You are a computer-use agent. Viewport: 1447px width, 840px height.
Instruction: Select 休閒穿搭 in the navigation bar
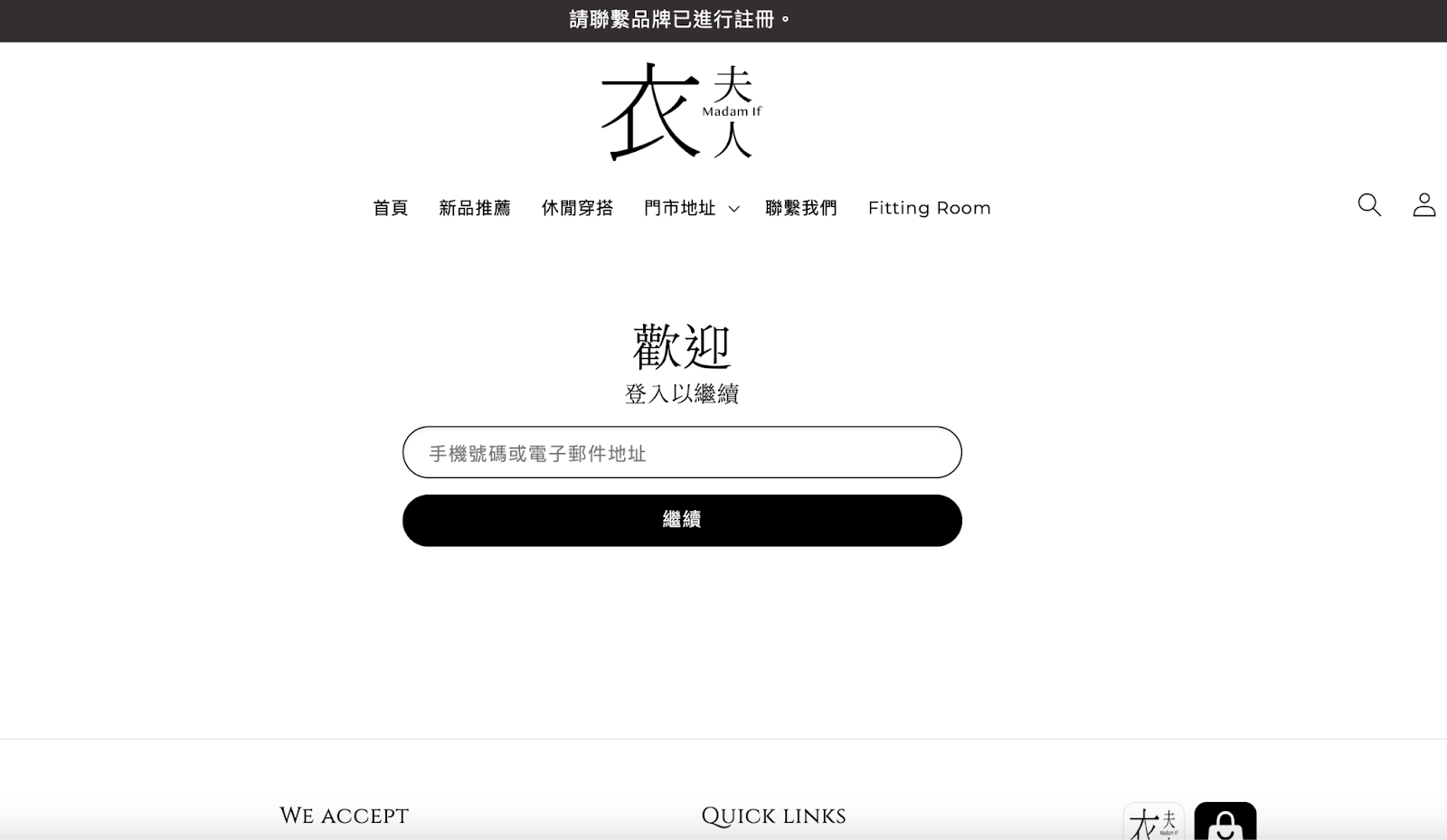577,208
